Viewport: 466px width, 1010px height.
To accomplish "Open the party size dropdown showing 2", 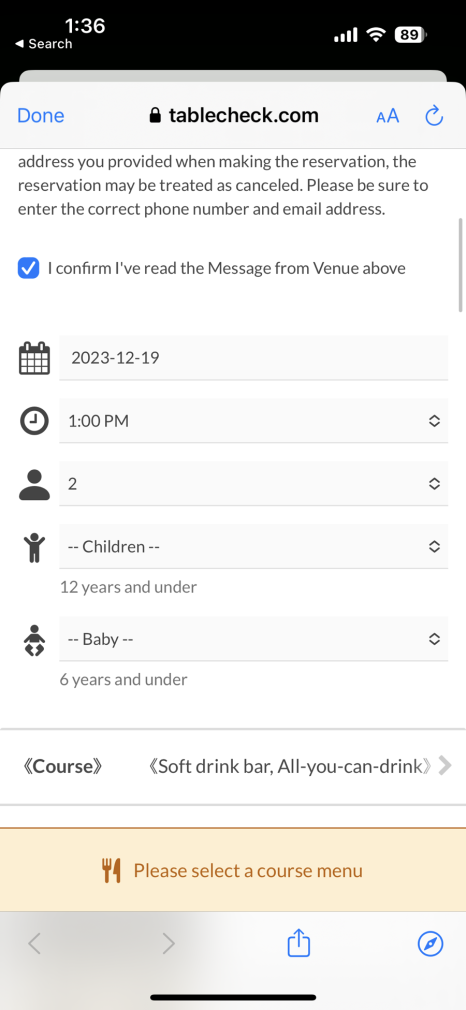I will 253,484.
